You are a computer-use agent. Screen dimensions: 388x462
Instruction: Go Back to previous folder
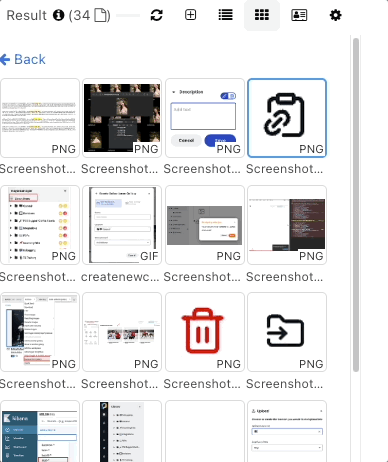[23, 59]
